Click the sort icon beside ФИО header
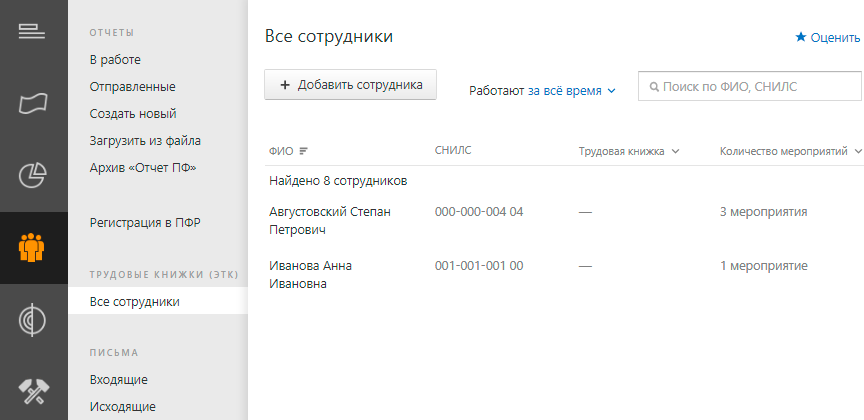The image size is (864, 420). click(303, 151)
